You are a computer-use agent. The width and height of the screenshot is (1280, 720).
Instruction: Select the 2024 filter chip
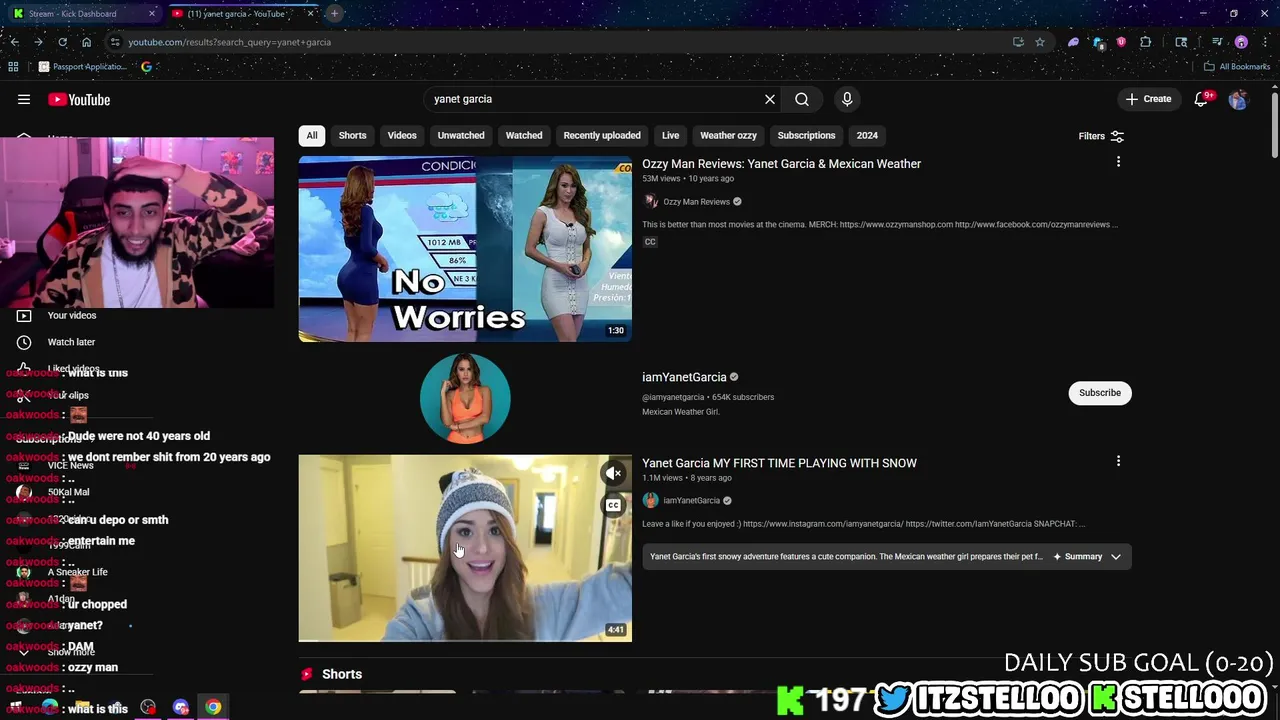pyautogui.click(x=867, y=136)
